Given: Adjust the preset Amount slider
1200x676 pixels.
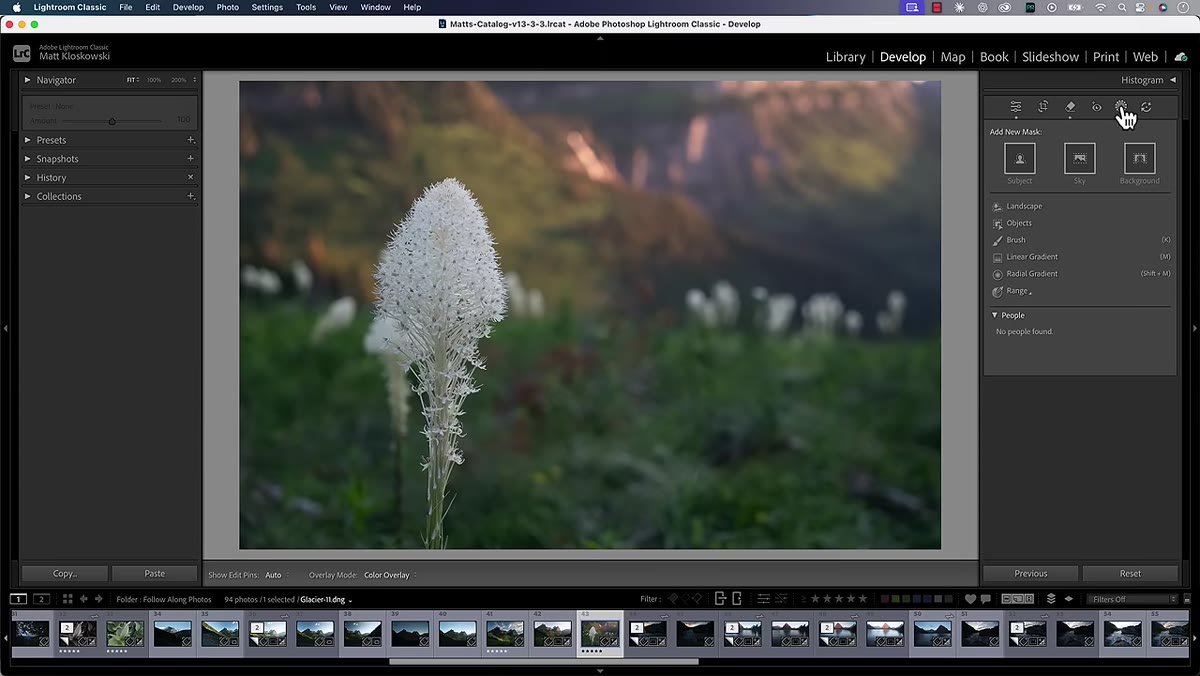Looking at the screenshot, I should tap(112, 121).
